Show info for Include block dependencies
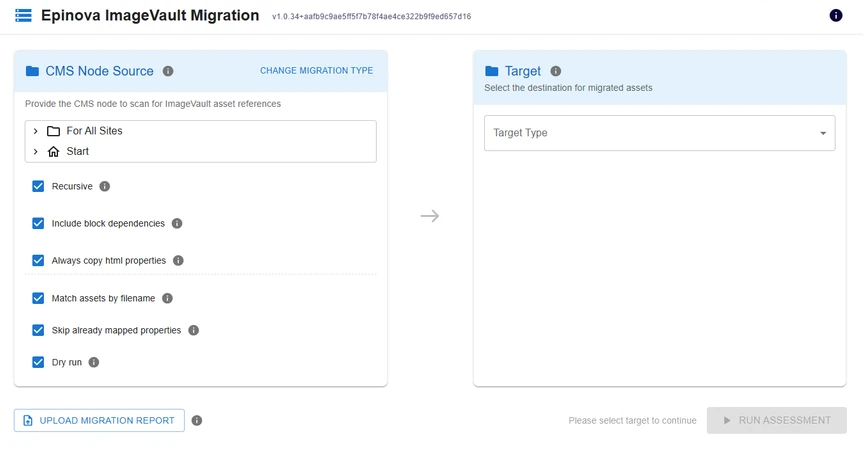The image size is (864, 462). tap(177, 223)
